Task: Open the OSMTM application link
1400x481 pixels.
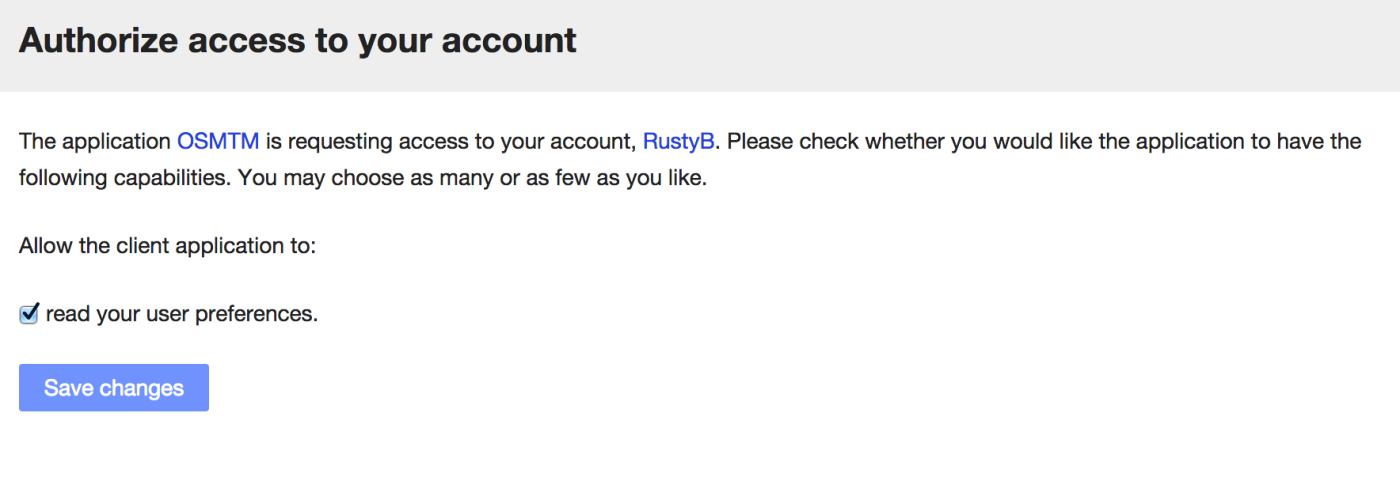Action: [x=218, y=141]
